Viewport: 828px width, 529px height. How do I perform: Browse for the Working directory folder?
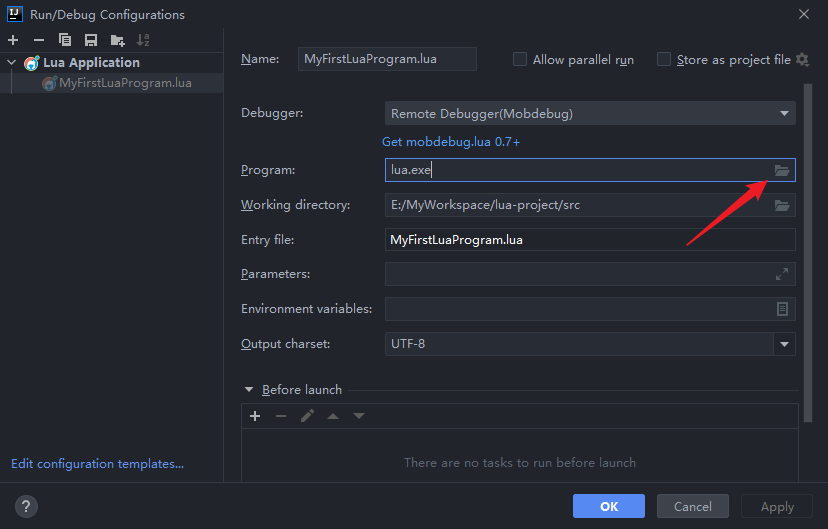pyautogui.click(x=782, y=206)
